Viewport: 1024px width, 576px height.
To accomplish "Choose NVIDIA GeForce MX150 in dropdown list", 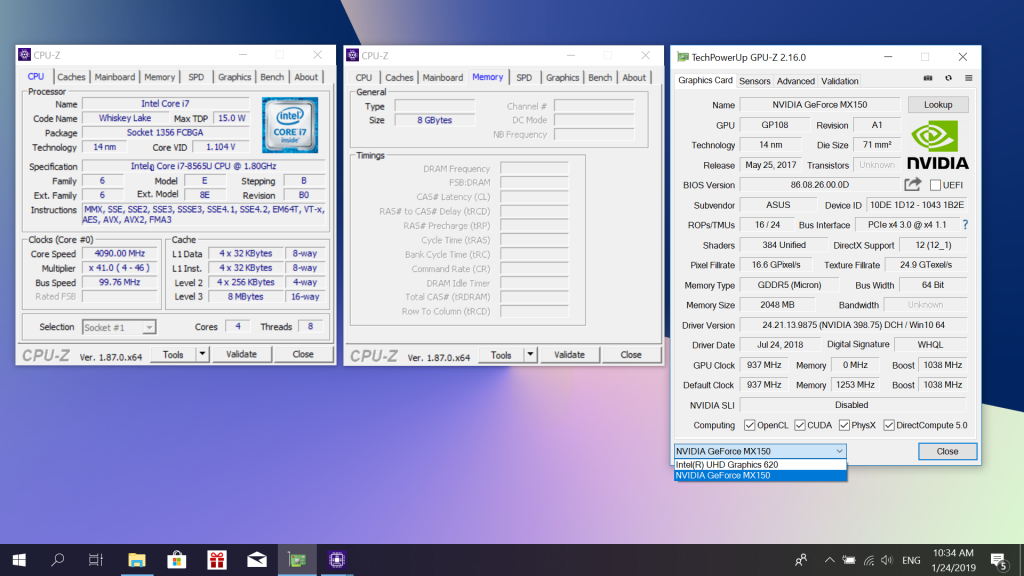I will point(760,475).
